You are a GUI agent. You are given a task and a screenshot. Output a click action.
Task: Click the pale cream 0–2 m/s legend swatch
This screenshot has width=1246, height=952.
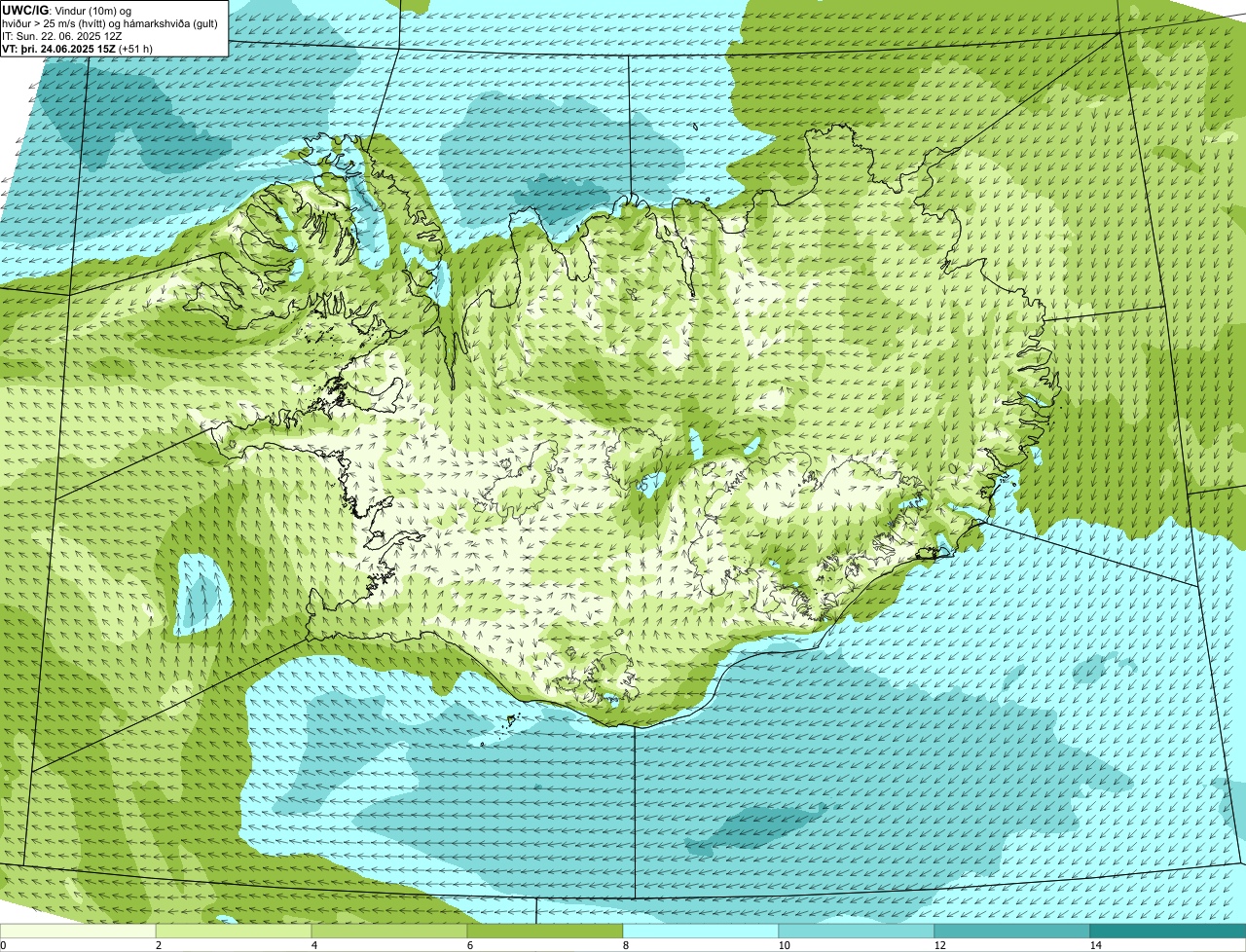[78, 931]
